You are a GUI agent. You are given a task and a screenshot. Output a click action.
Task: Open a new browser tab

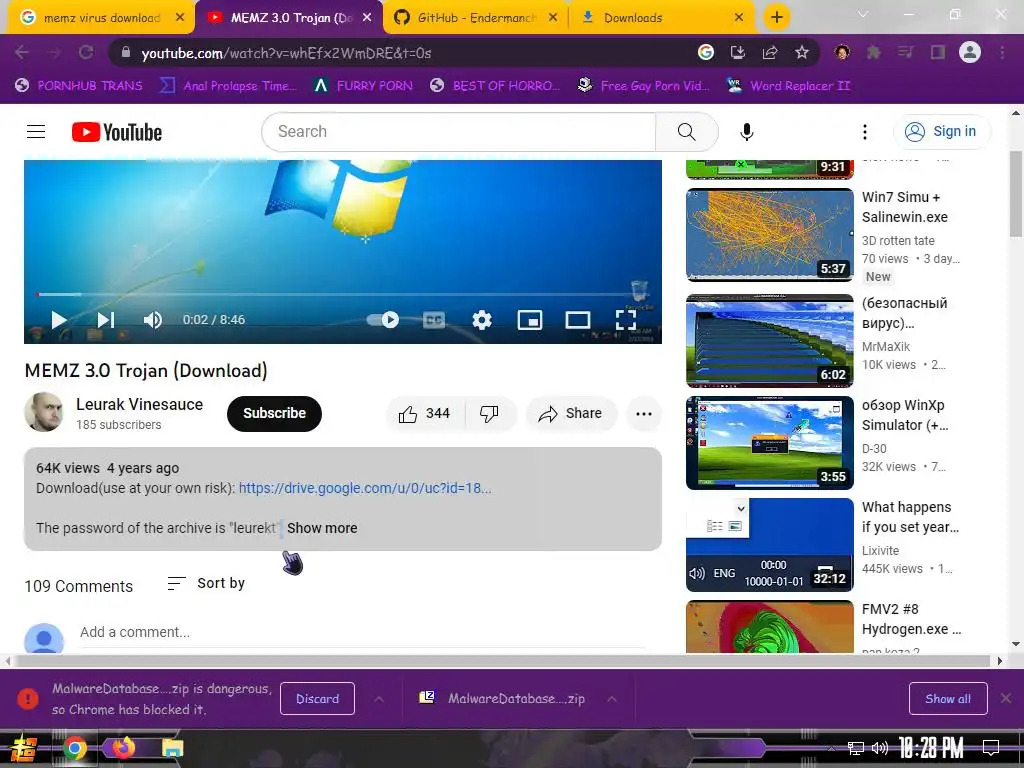[x=776, y=18]
